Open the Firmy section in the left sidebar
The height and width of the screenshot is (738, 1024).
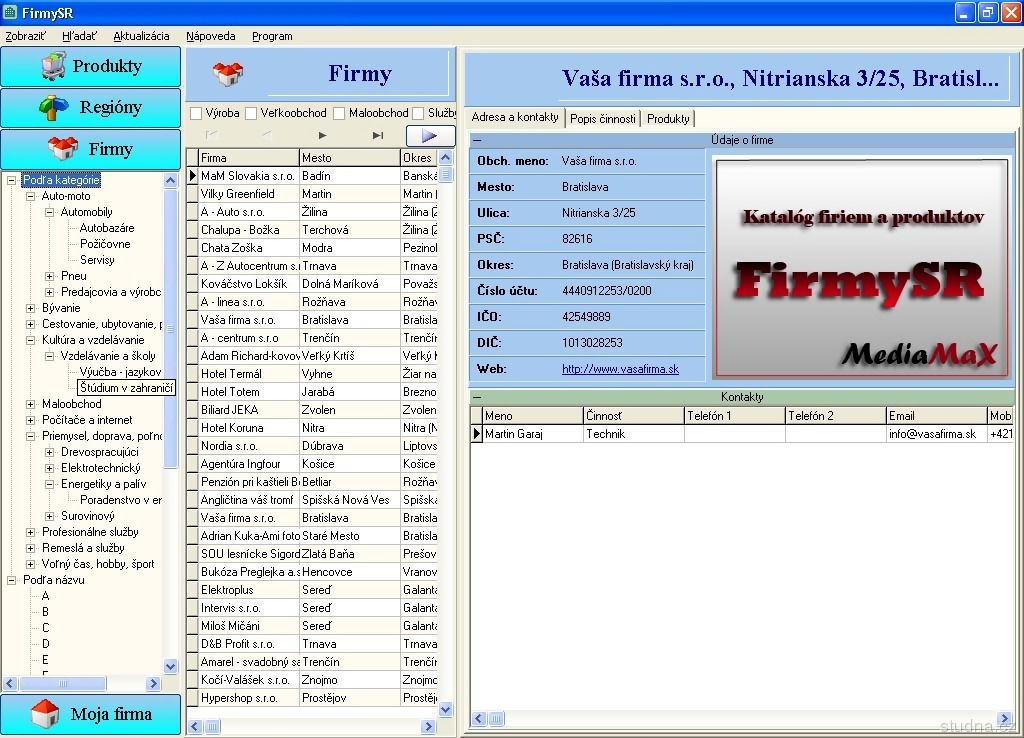[x=91, y=149]
